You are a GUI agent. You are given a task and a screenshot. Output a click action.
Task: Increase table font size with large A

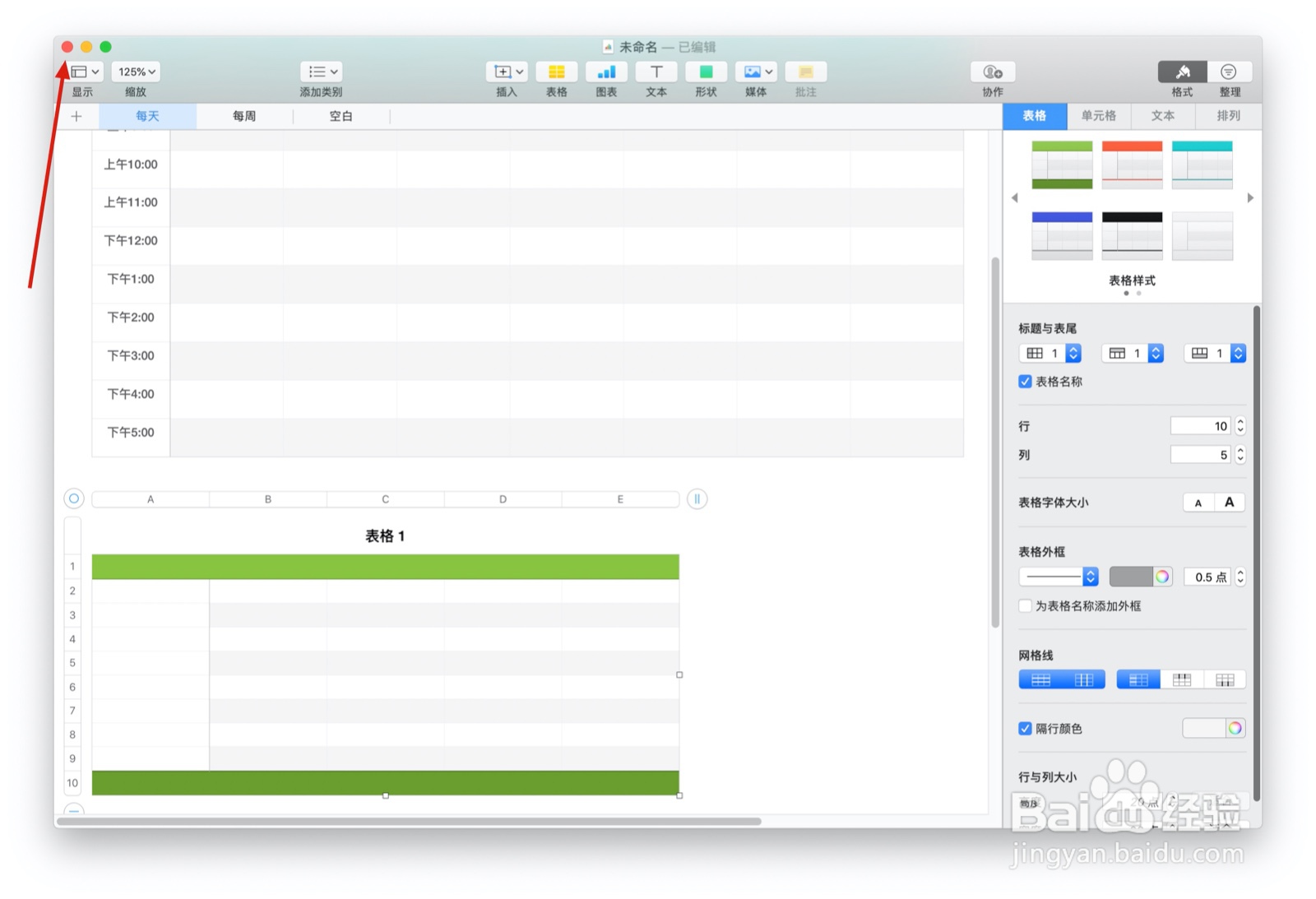tap(1230, 503)
